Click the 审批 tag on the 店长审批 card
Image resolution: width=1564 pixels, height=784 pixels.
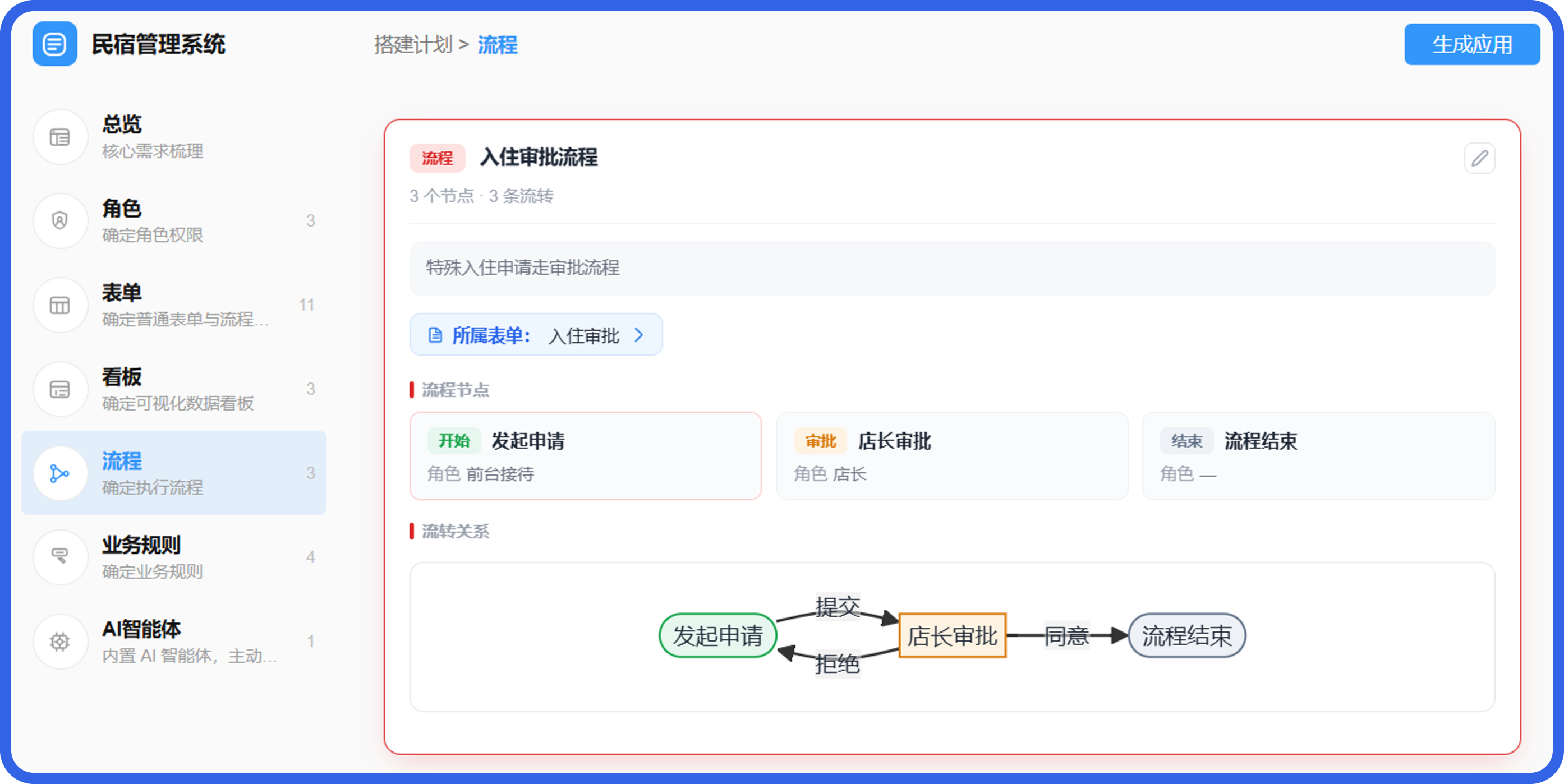(x=821, y=441)
